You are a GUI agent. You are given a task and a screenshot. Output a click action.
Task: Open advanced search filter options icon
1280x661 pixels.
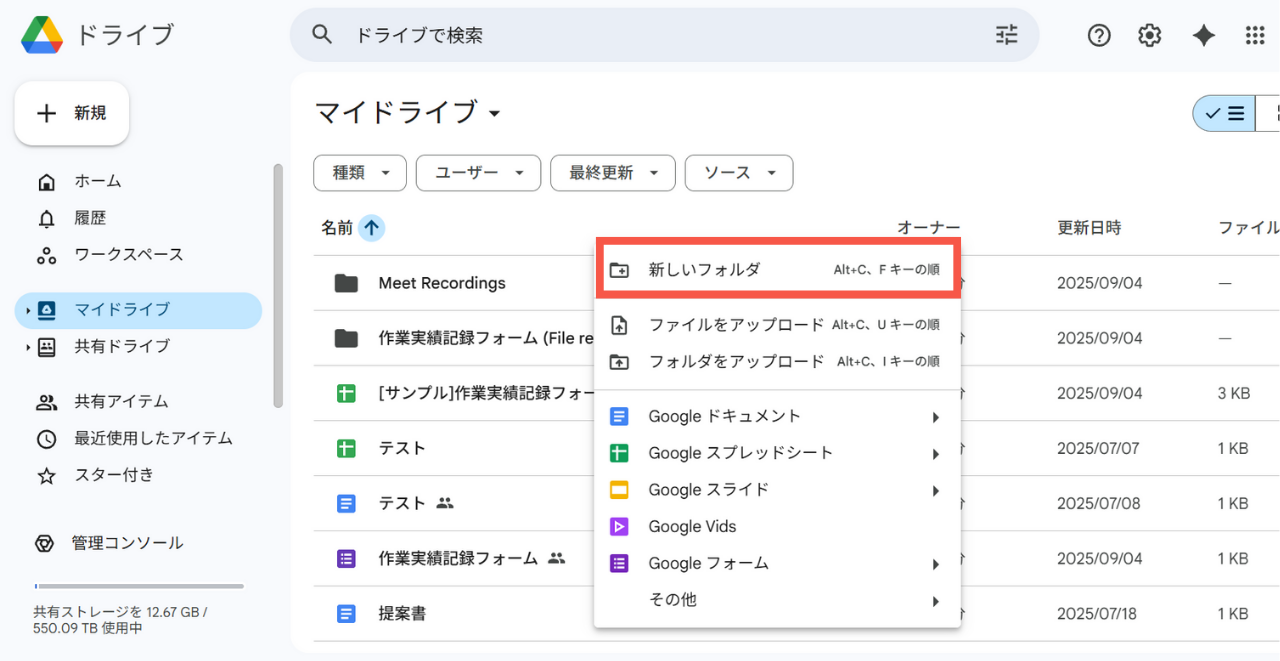point(1006,35)
